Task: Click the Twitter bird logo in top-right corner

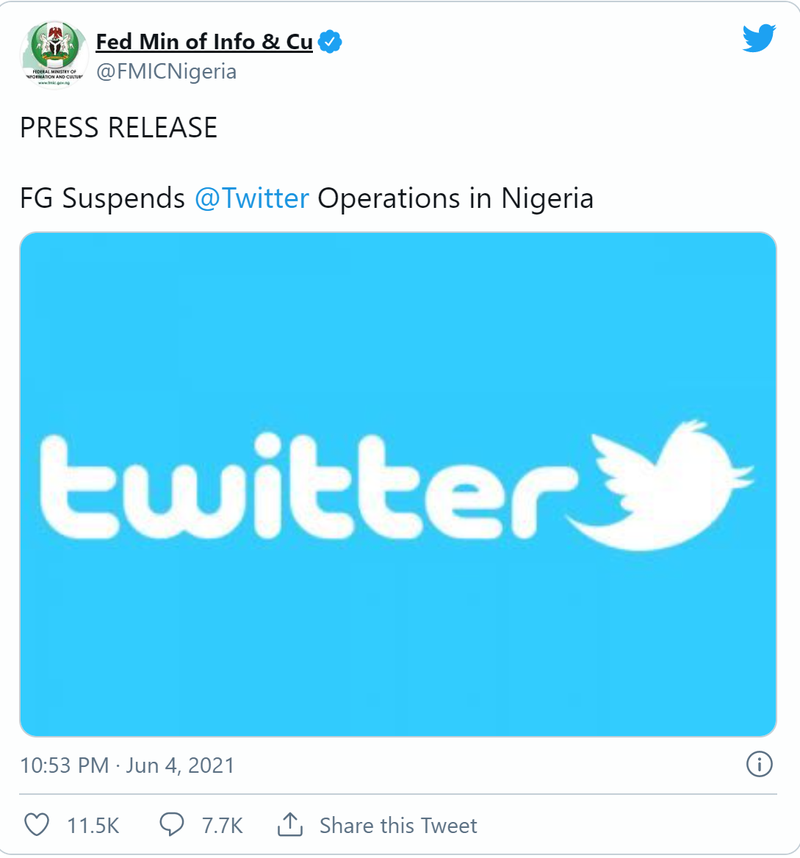Action: (x=759, y=39)
